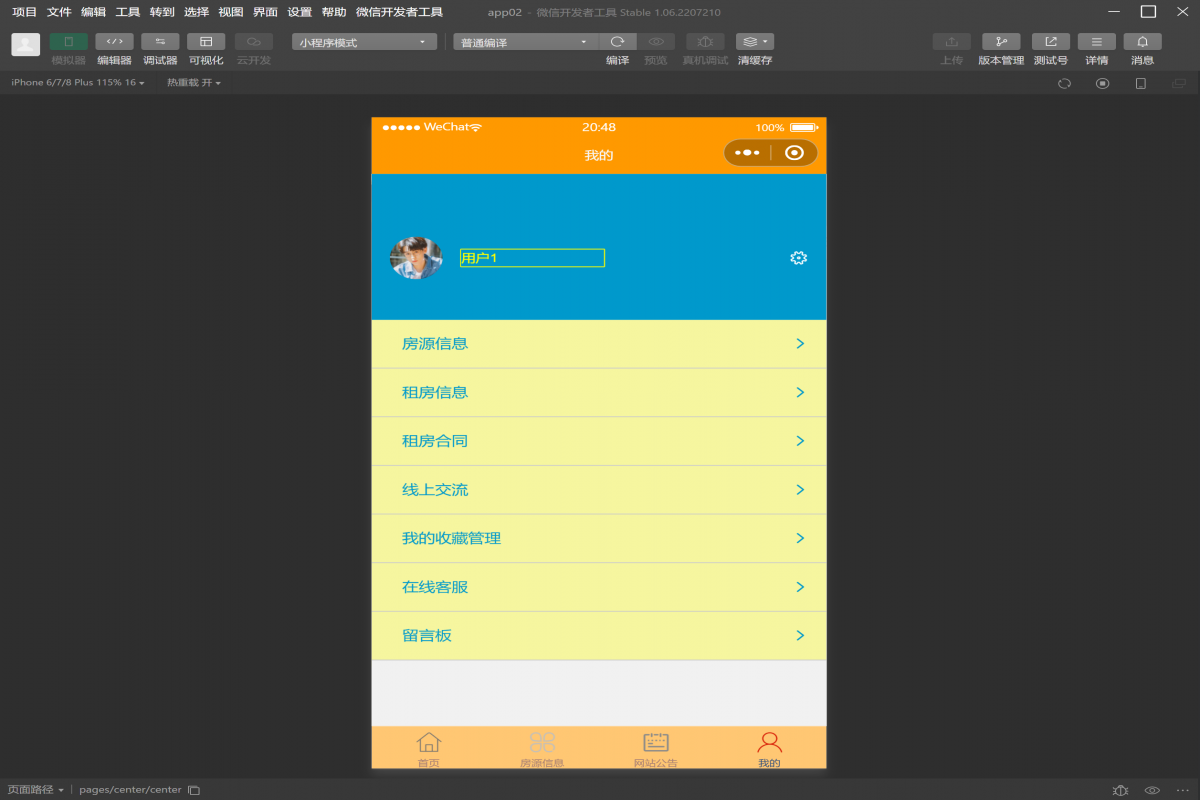Click the status bar eye icon
The image size is (1200, 800).
click(1152, 790)
